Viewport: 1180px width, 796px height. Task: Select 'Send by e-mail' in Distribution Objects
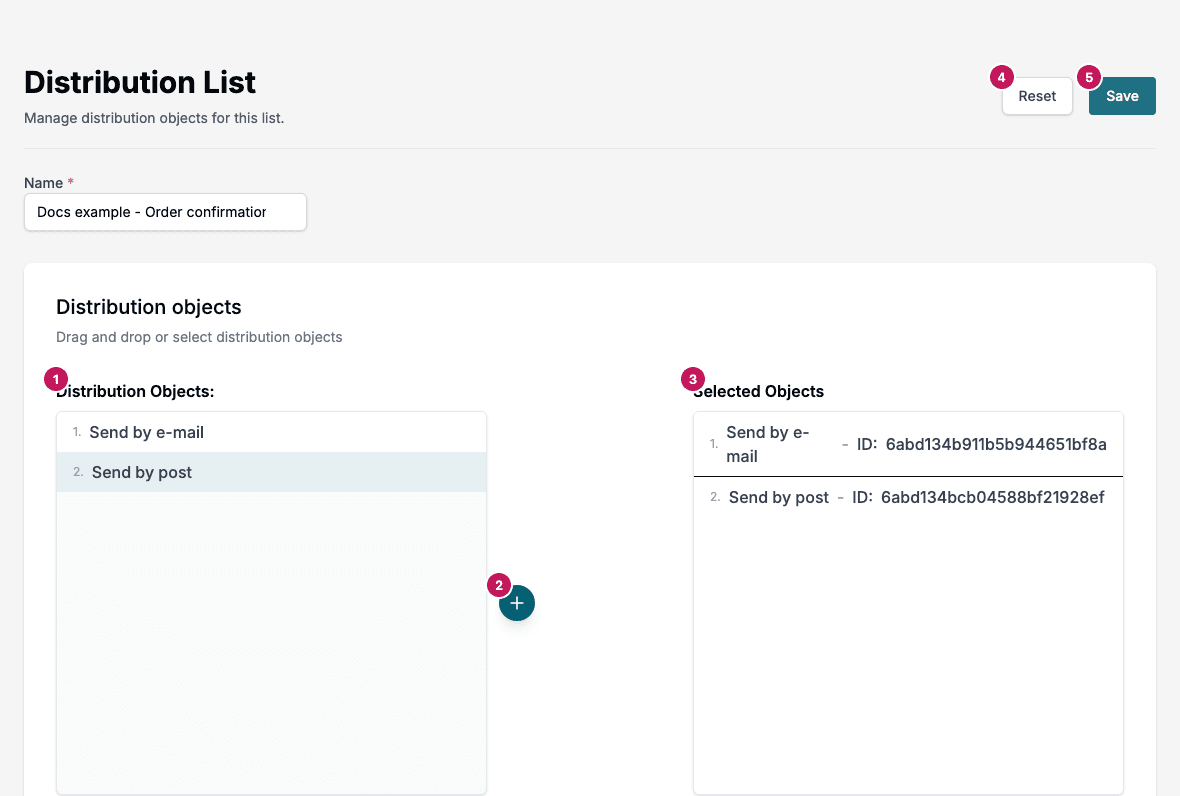coord(272,433)
